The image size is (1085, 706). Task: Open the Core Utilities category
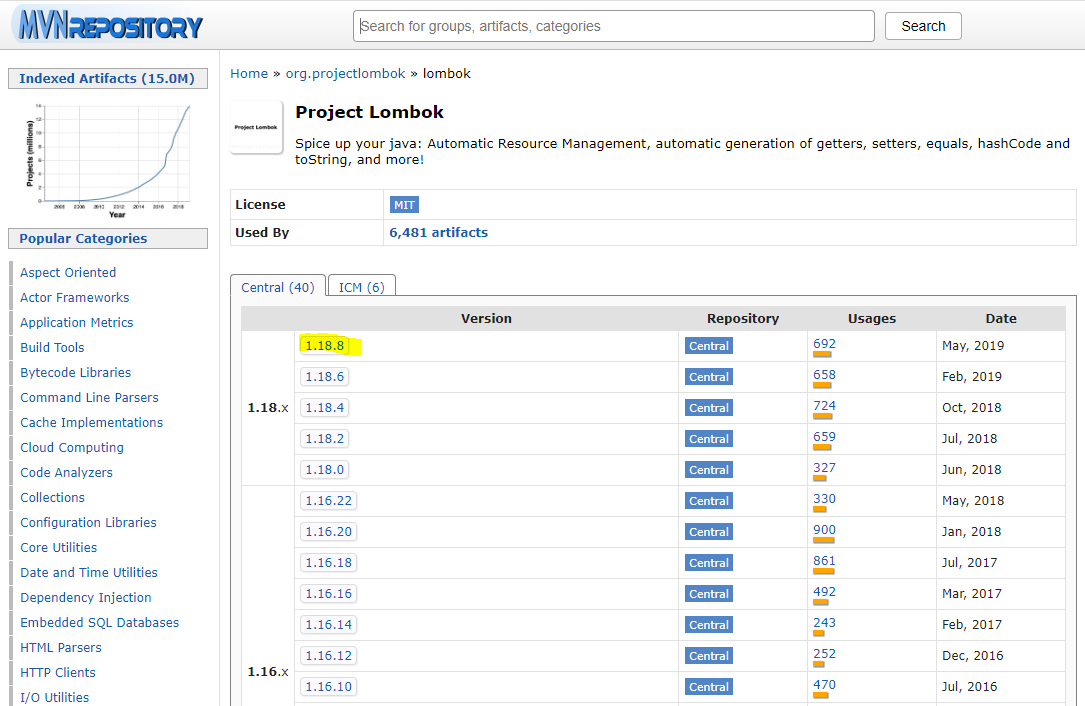(59, 547)
